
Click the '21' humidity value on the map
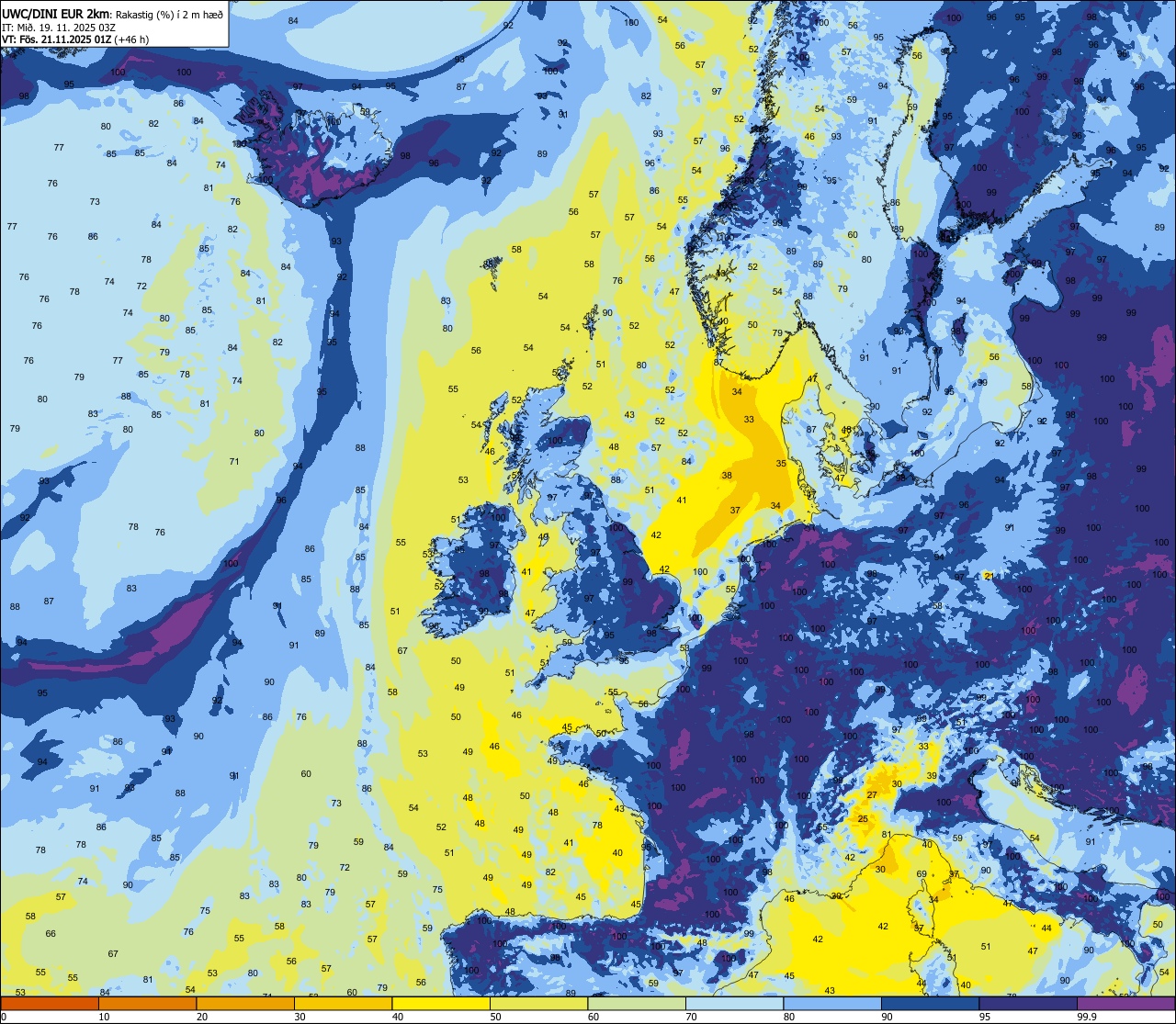989,576
